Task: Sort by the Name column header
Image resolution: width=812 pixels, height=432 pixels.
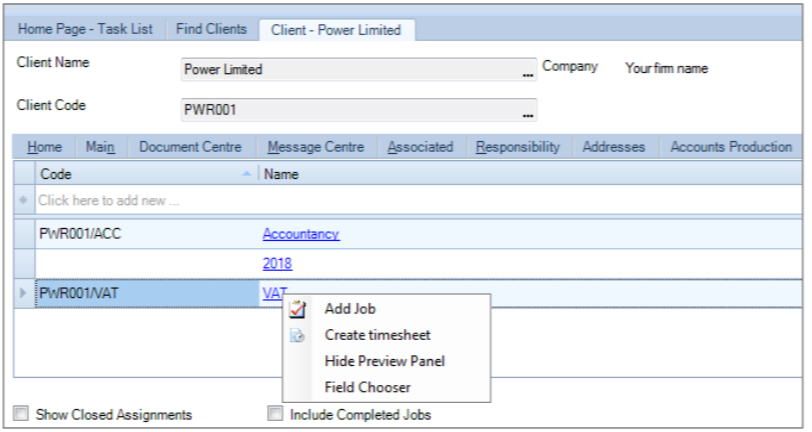Action: (x=530, y=174)
